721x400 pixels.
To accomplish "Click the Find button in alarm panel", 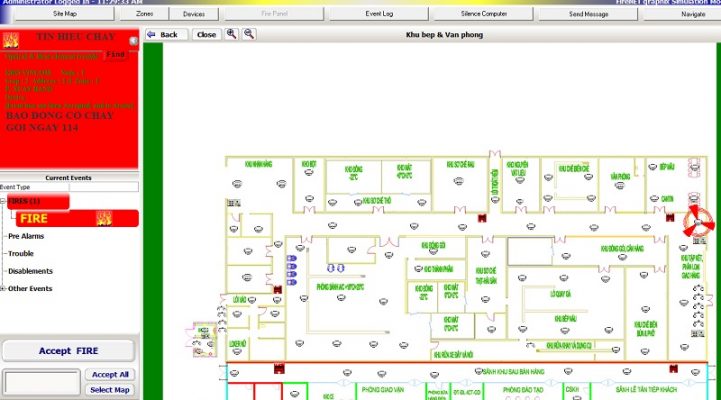I will [115, 54].
